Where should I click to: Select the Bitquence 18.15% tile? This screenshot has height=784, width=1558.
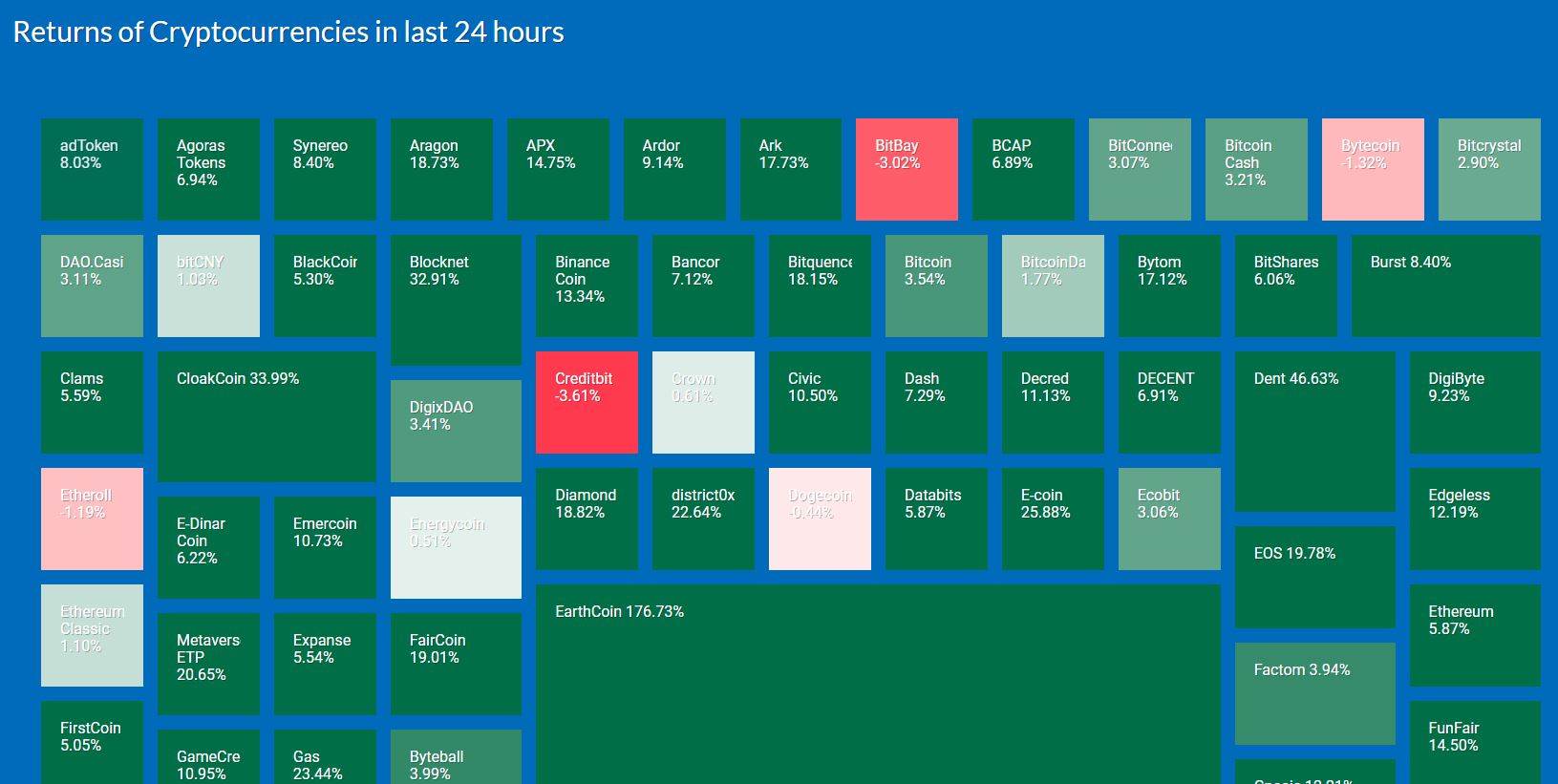pos(820,286)
